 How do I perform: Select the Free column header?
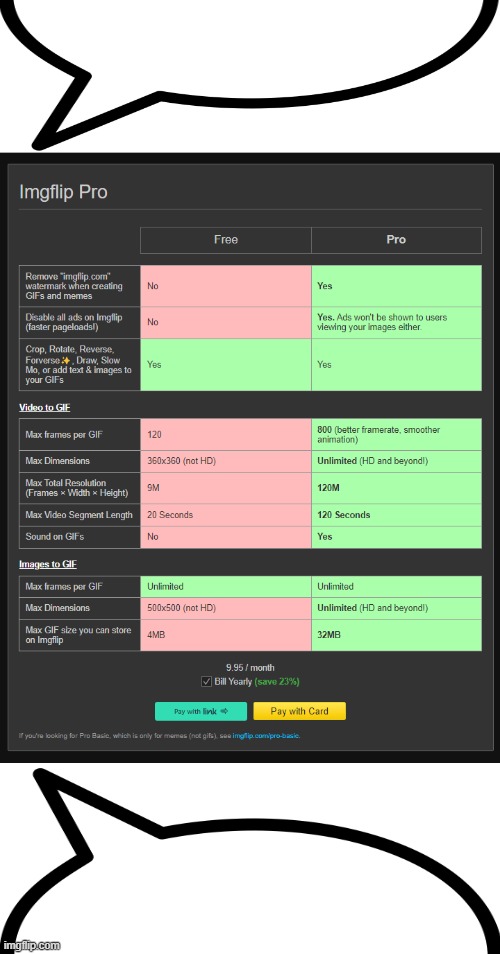coord(226,240)
